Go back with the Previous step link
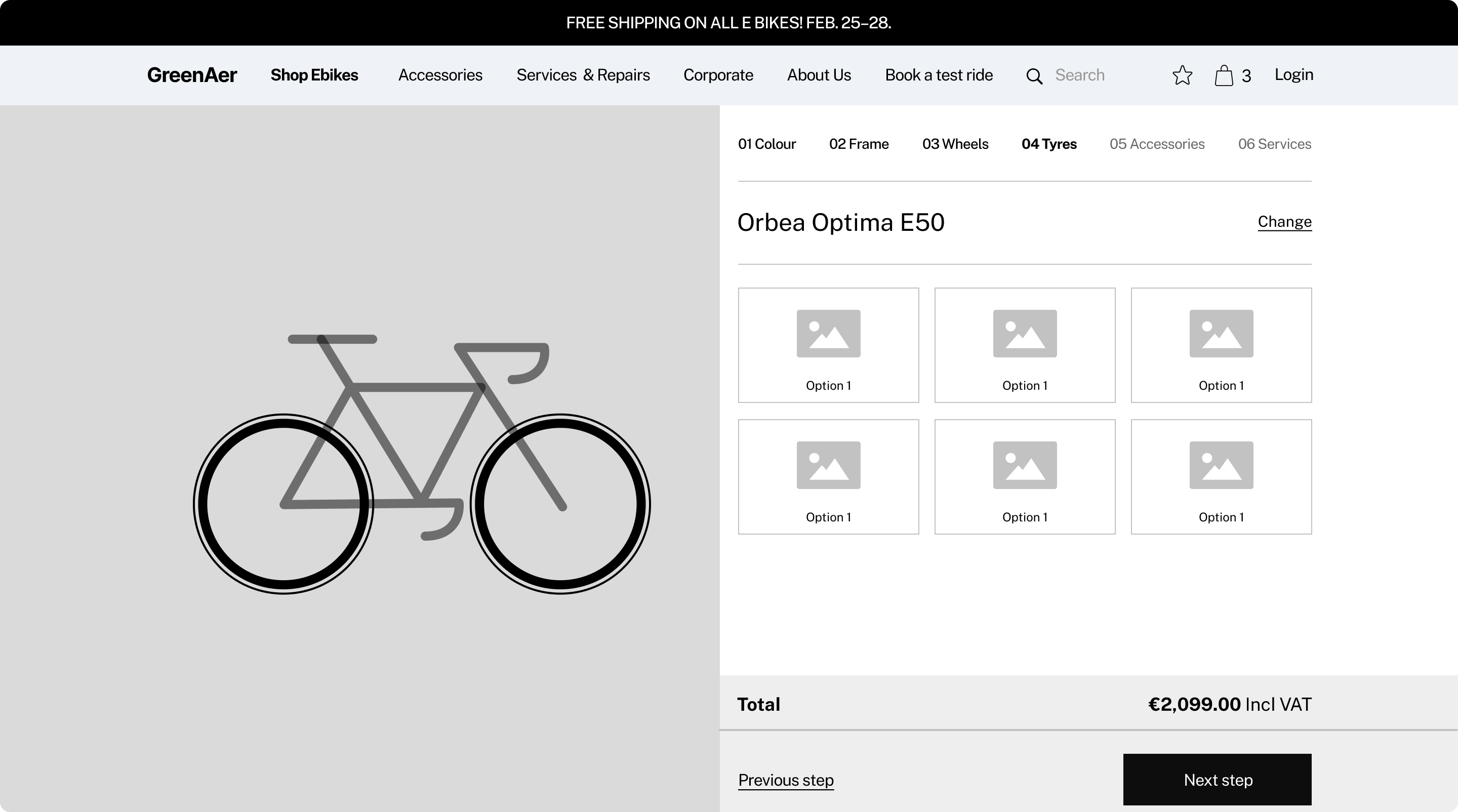The height and width of the screenshot is (812, 1458). [786, 780]
